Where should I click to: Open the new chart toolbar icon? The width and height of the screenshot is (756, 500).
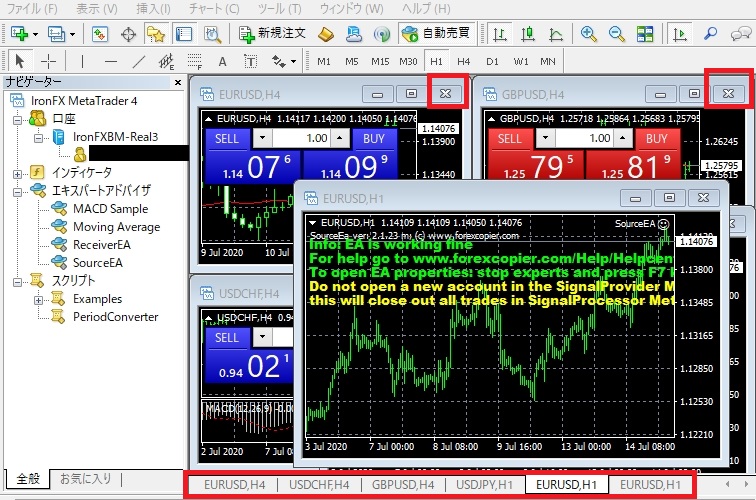click(x=19, y=34)
